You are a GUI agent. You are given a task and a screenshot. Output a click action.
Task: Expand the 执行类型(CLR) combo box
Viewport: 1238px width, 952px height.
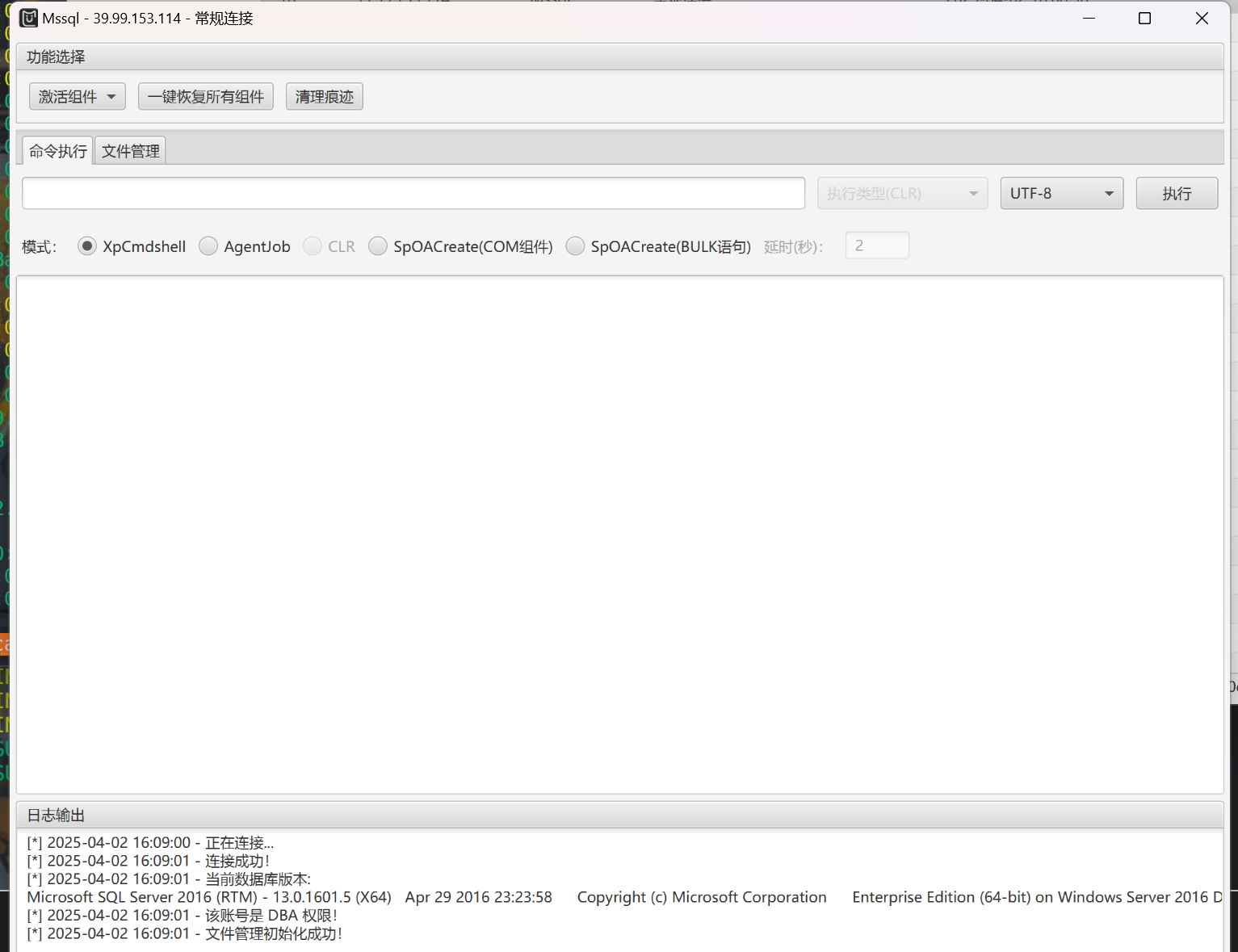[x=902, y=194]
